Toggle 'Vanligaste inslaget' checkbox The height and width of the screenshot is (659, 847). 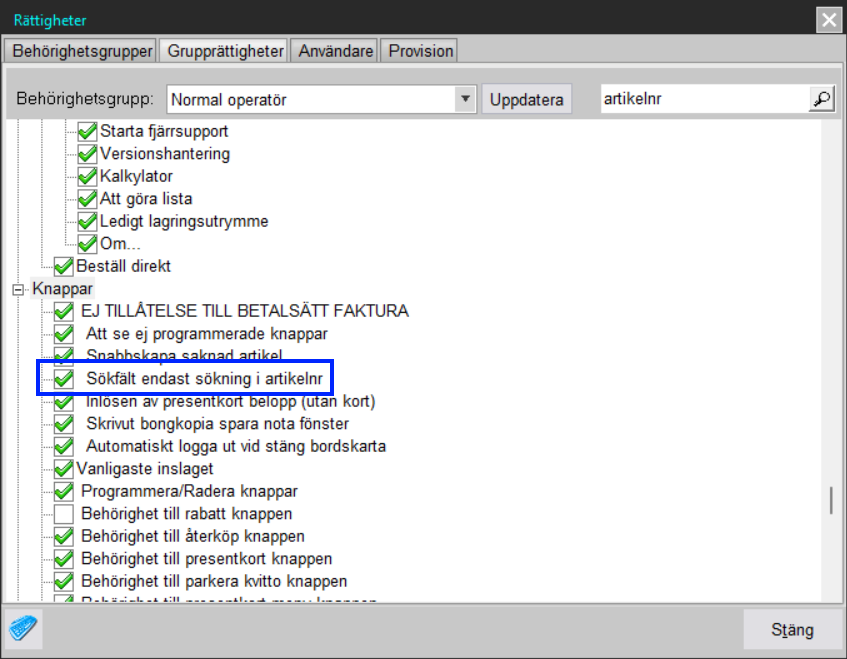pyautogui.click(x=65, y=468)
